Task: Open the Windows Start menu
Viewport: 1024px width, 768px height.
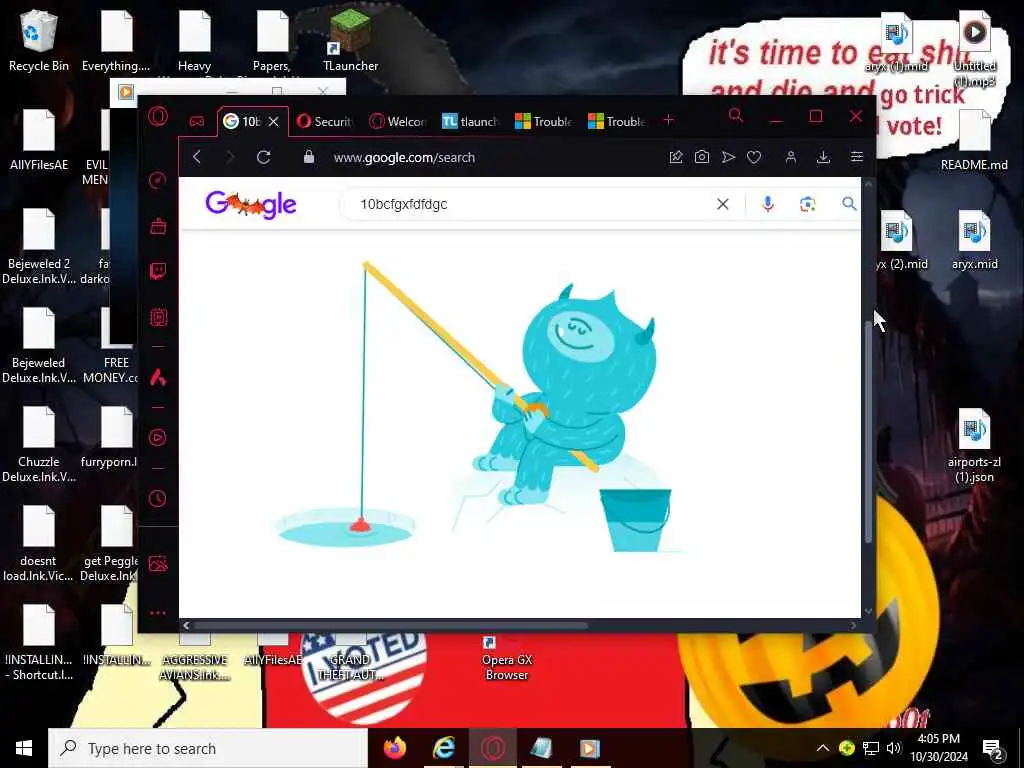Action: (x=24, y=748)
